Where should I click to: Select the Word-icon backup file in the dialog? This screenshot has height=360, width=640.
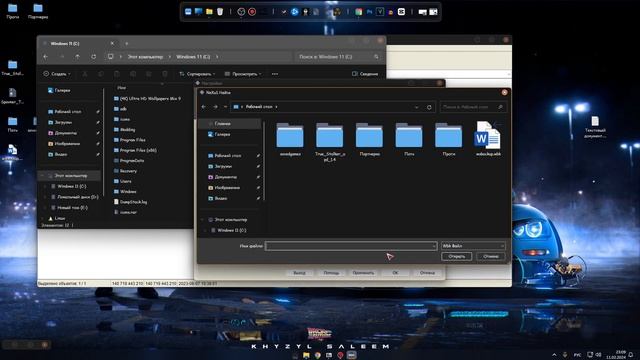[488, 139]
